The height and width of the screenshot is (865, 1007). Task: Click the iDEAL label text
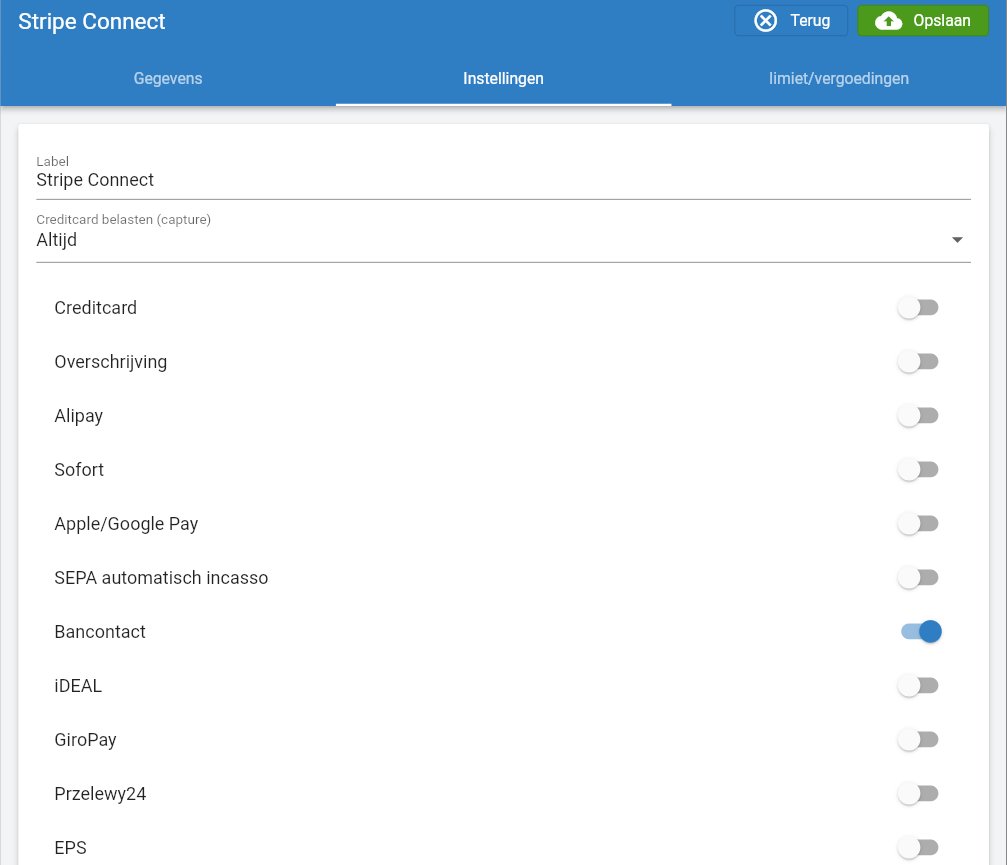pos(78,686)
